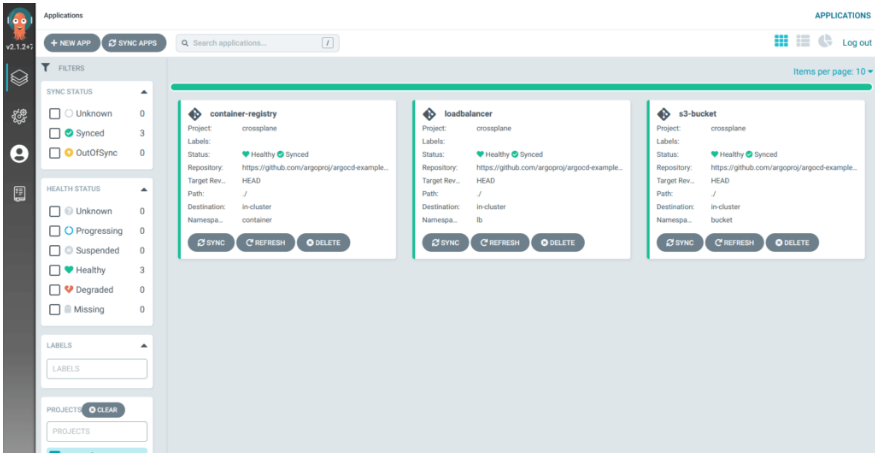Open the Documentation icon in sidebar
This screenshot has height=453, width=875.
point(19,192)
